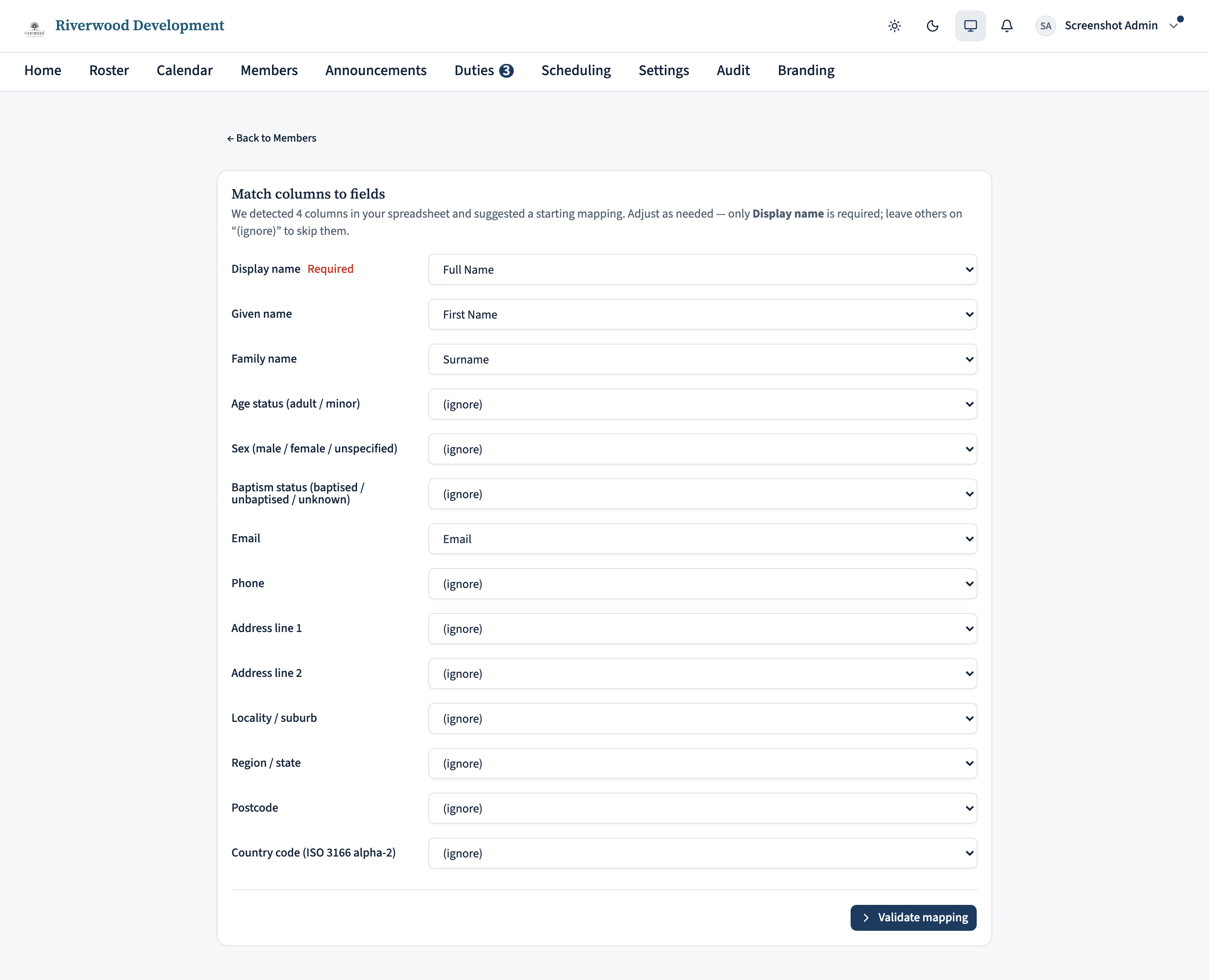Follow the Back to Members link

tap(272, 138)
